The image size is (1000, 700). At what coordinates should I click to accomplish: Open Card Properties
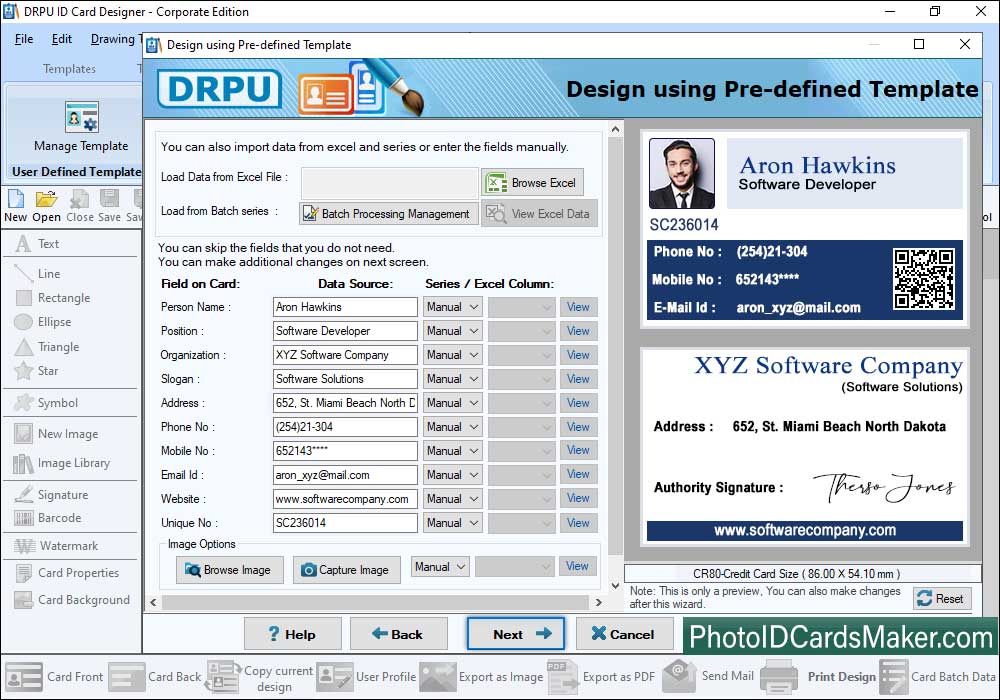pos(66,572)
